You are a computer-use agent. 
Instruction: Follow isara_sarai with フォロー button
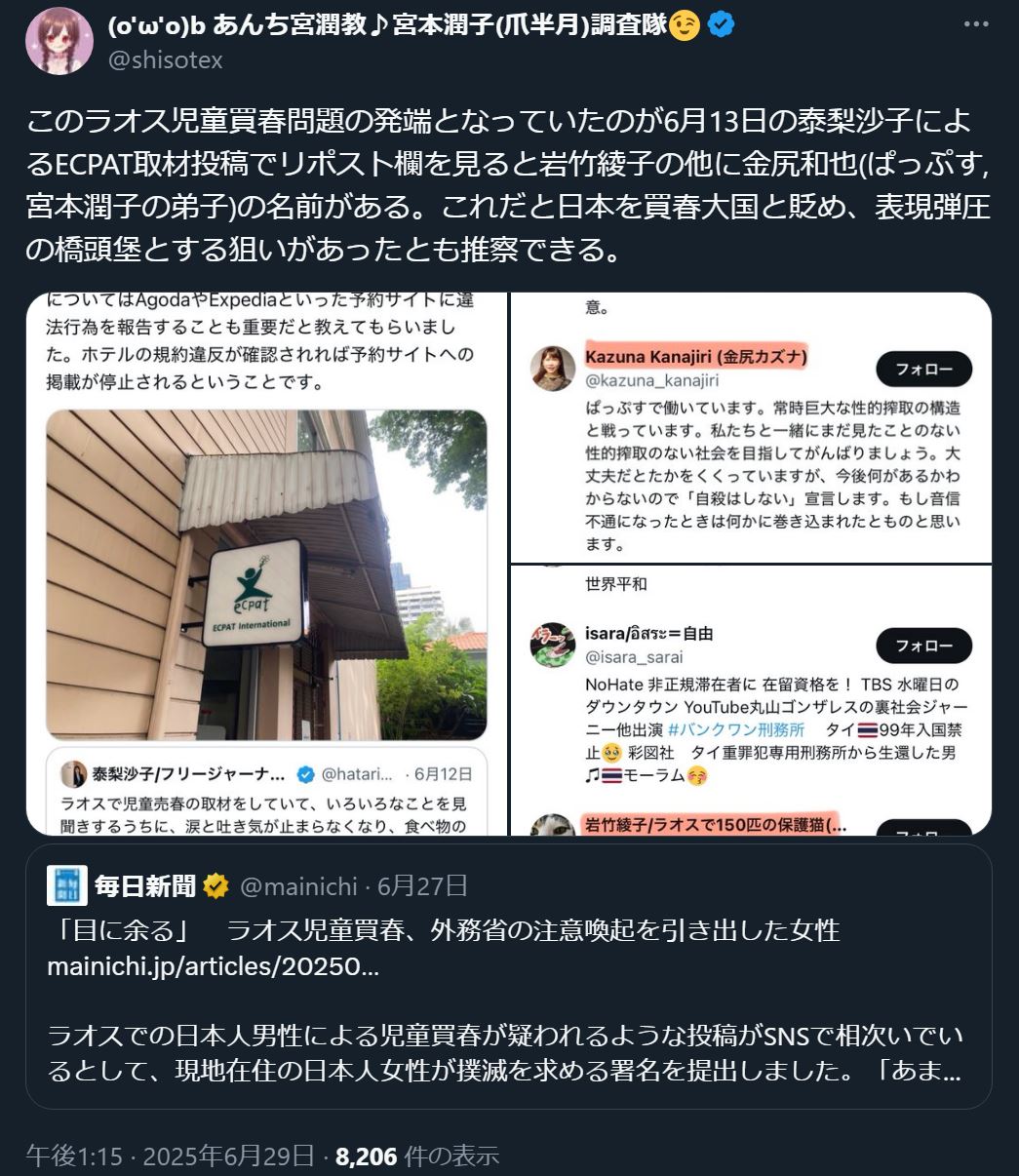(923, 646)
